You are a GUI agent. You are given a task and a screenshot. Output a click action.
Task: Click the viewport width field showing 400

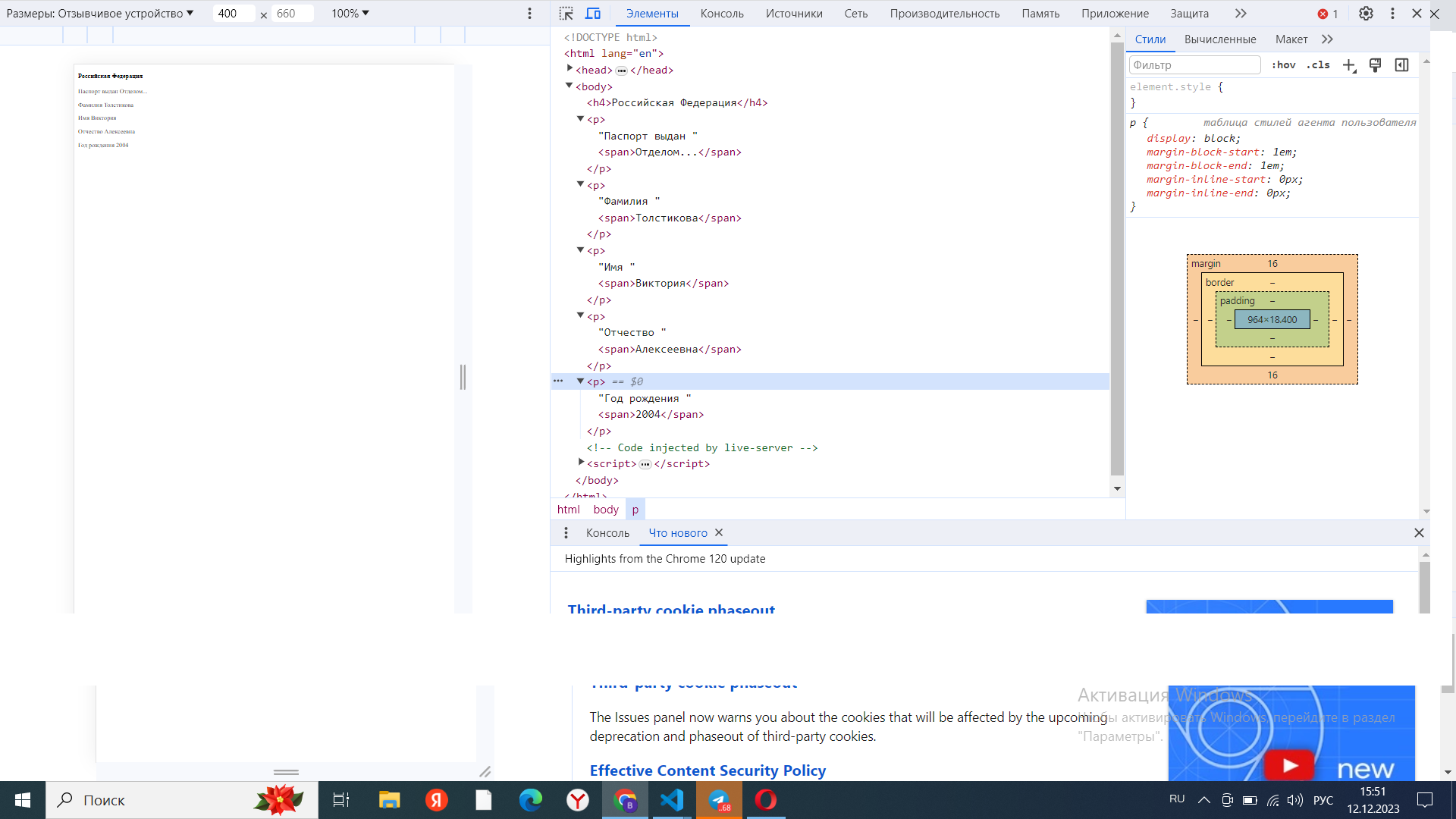tap(234, 14)
